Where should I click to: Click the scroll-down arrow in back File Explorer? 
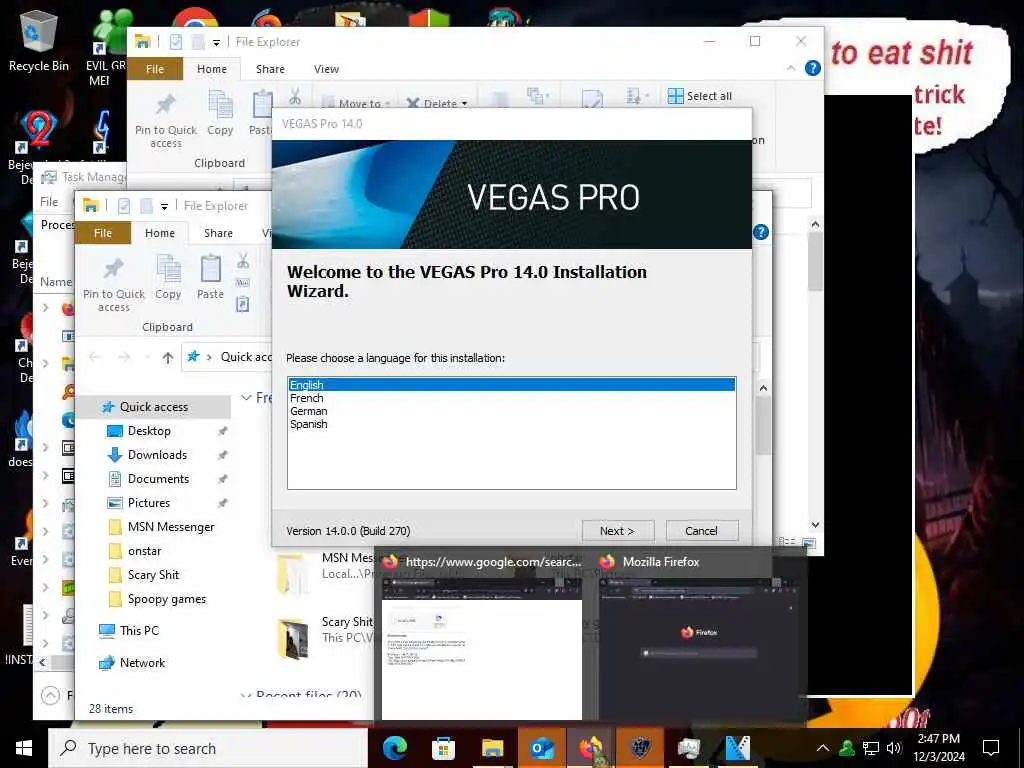815,525
